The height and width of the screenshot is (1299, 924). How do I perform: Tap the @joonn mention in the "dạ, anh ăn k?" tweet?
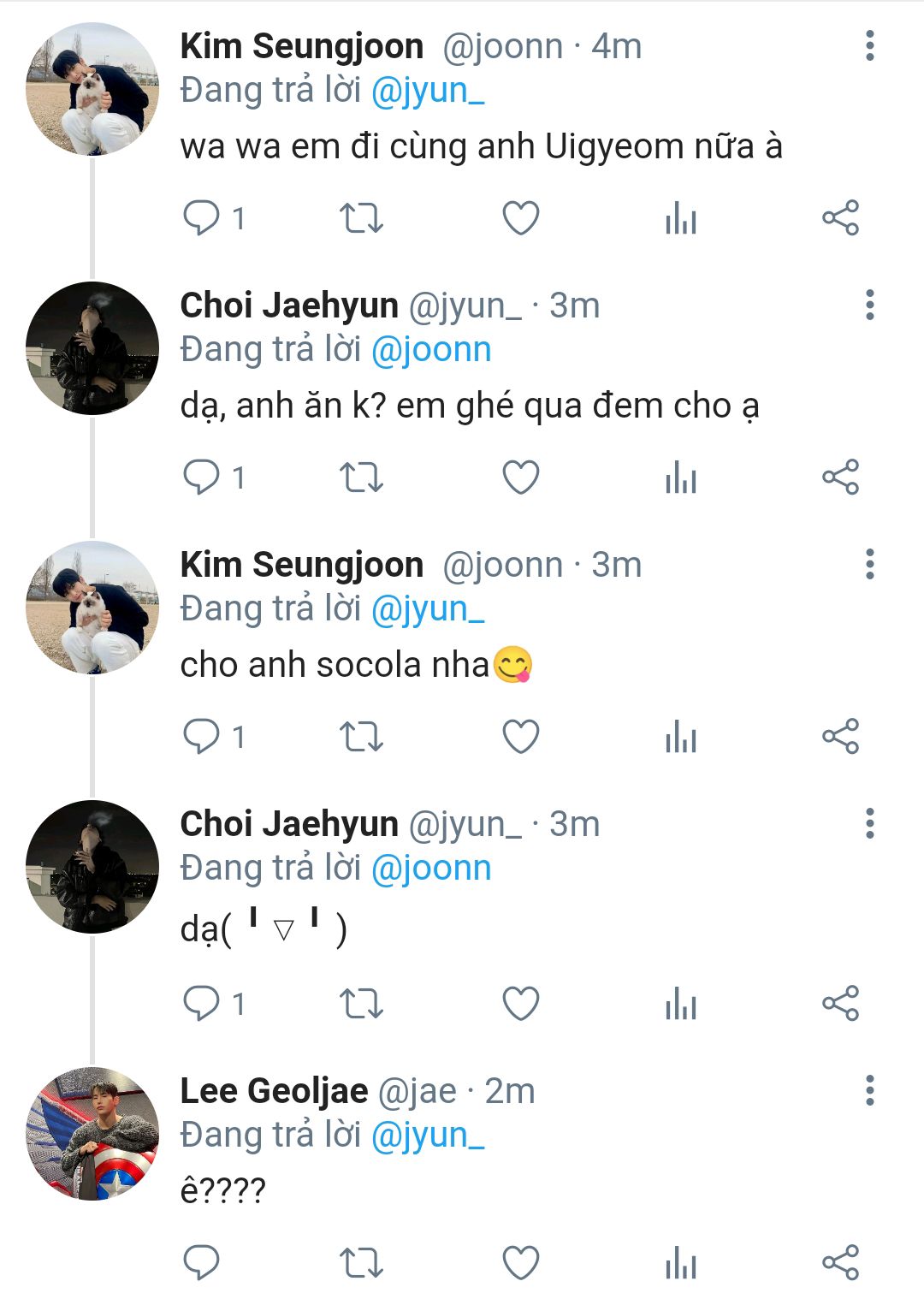[431, 349]
